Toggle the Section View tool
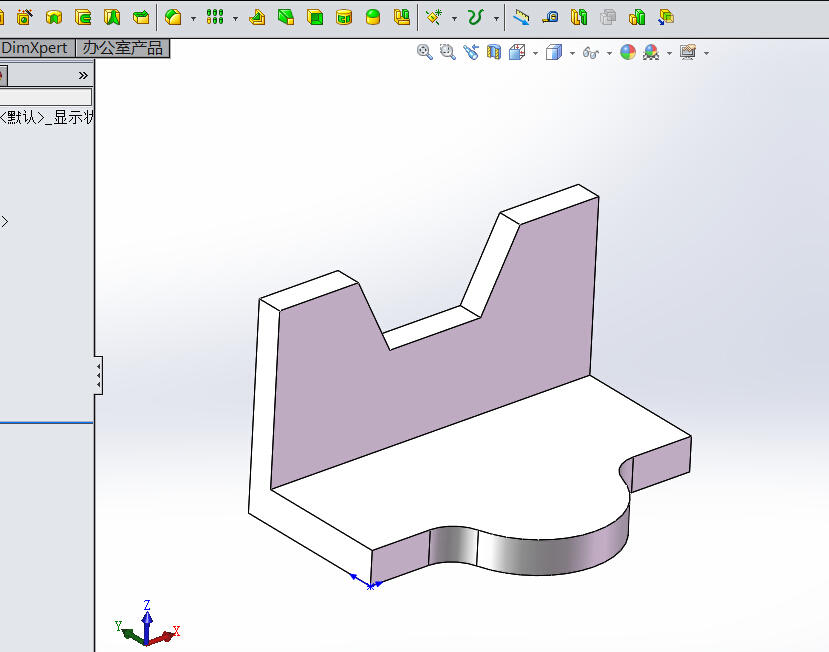 click(x=494, y=52)
